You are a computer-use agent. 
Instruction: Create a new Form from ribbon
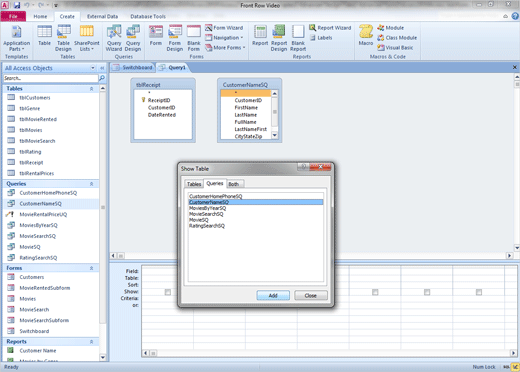pos(156,35)
